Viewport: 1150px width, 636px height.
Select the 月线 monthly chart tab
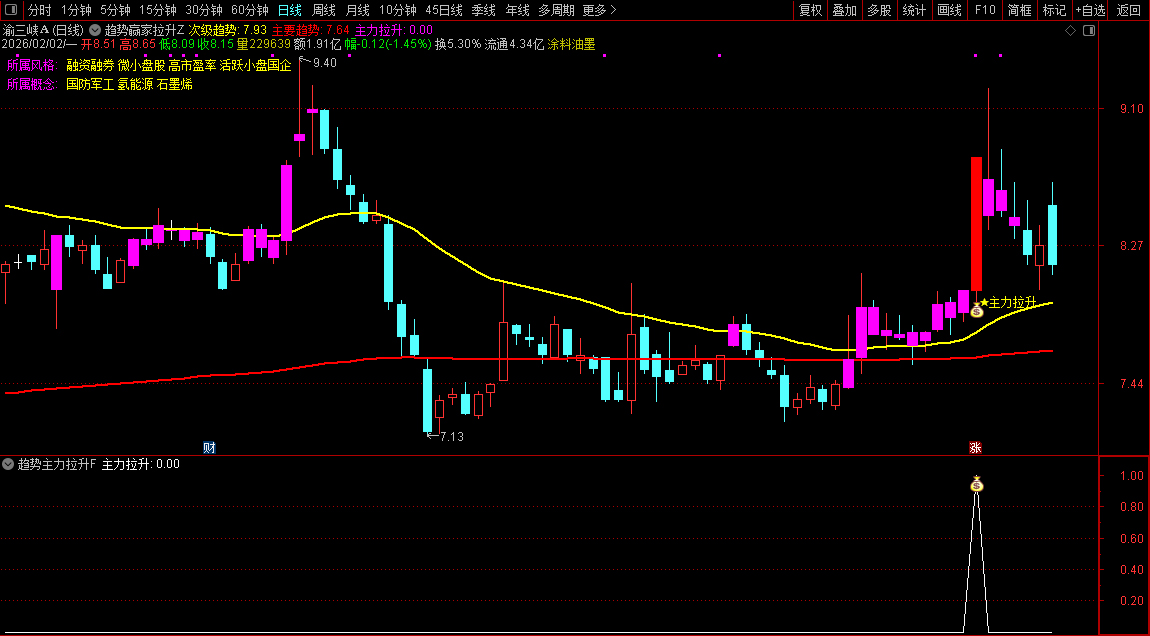(x=357, y=10)
